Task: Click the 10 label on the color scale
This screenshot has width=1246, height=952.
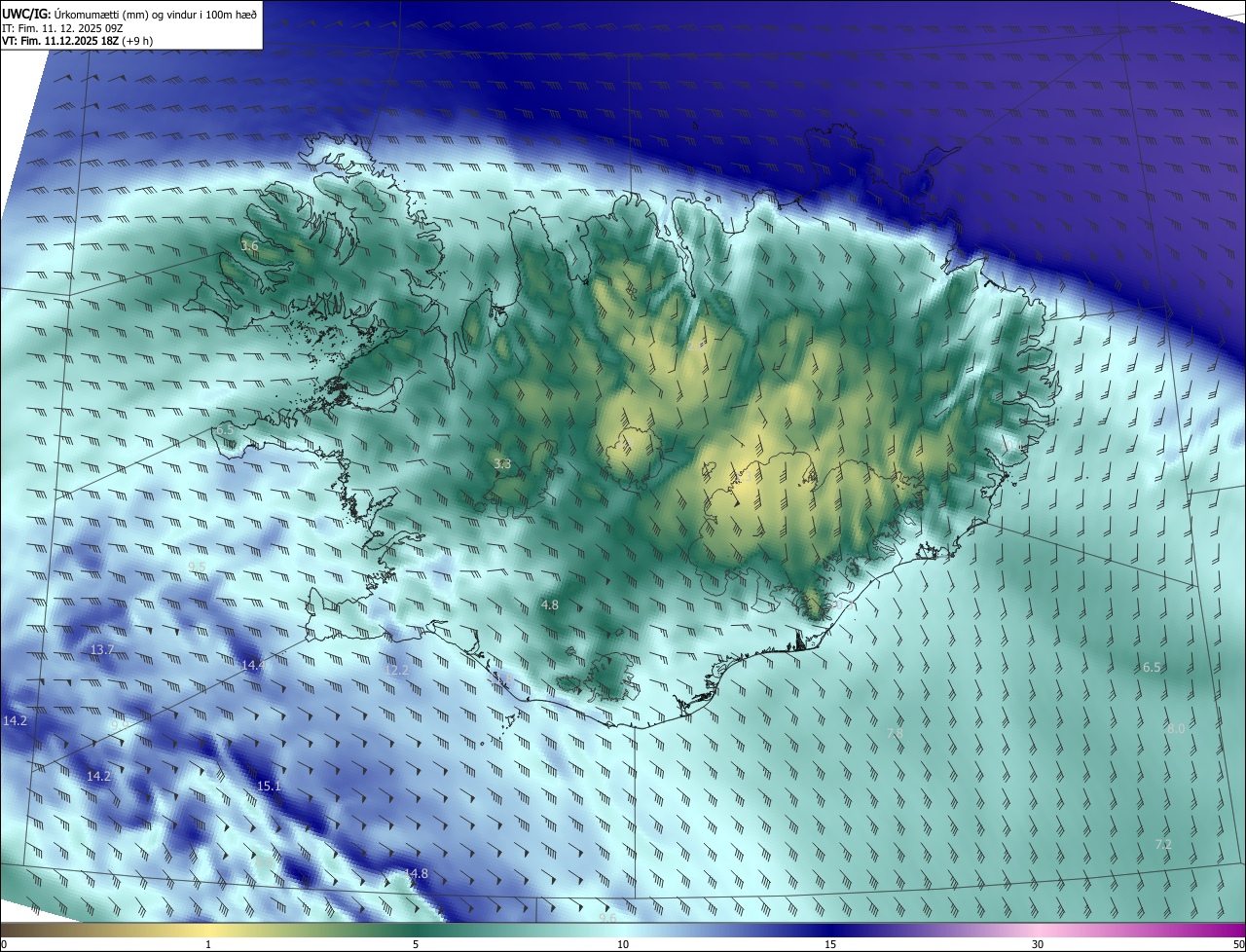Action: point(623,944)
